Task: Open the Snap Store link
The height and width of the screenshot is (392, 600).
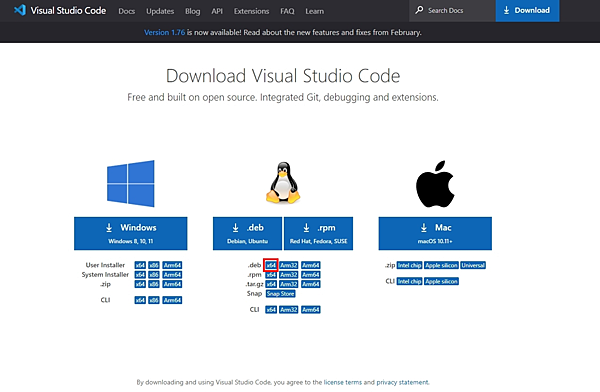Action: 280,294
